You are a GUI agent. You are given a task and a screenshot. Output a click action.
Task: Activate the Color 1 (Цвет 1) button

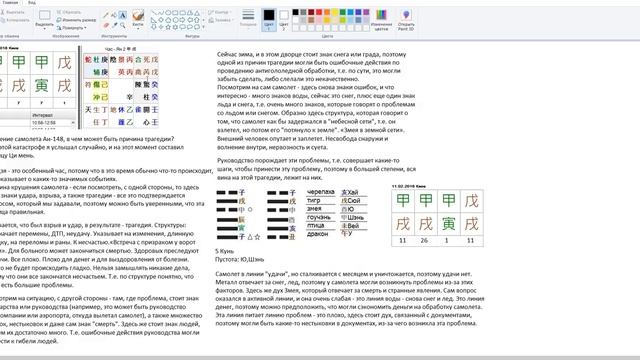pos(269,20)
